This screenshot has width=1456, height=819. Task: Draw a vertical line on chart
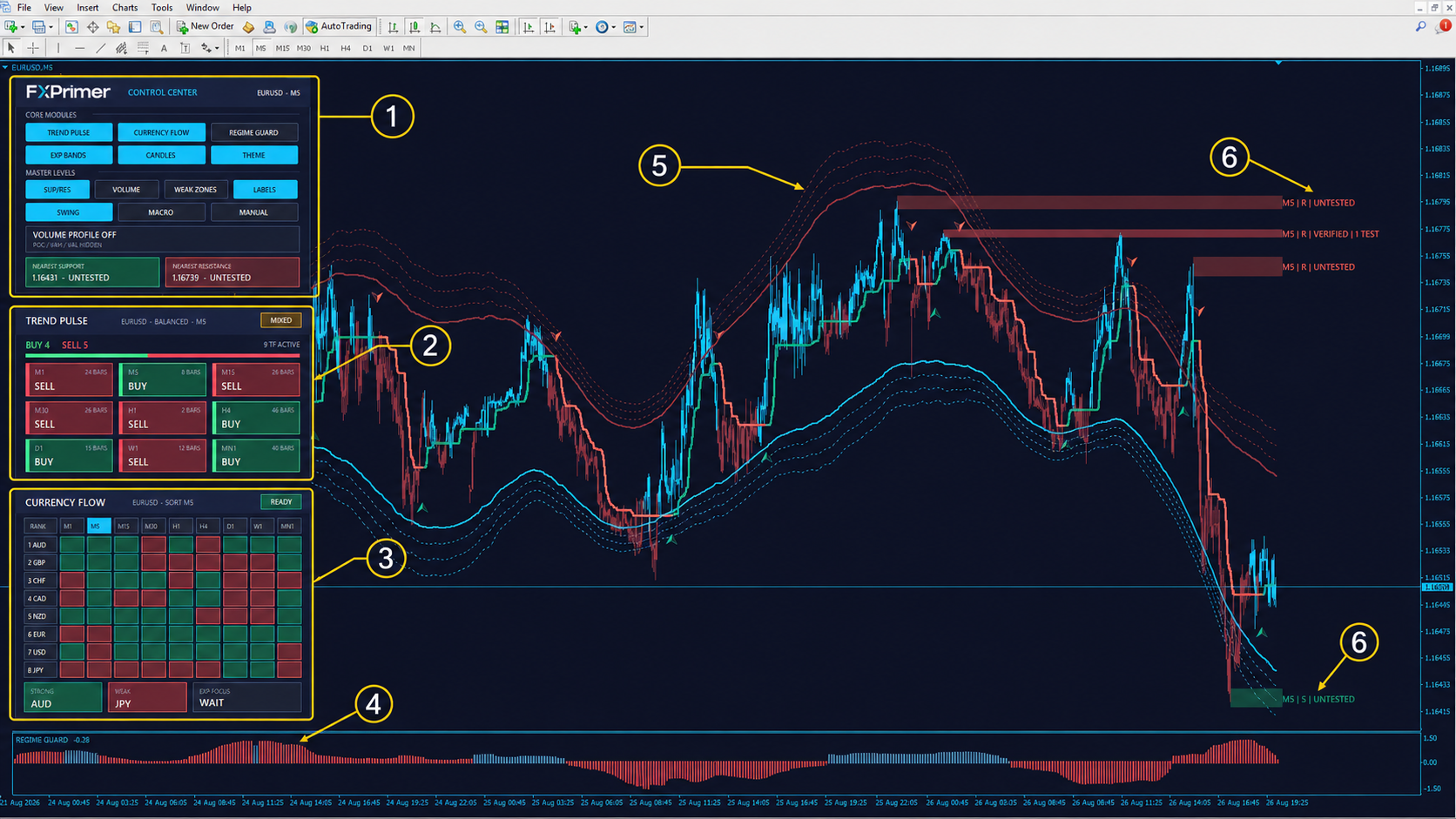pyautogui.click(x=58, y=49)
